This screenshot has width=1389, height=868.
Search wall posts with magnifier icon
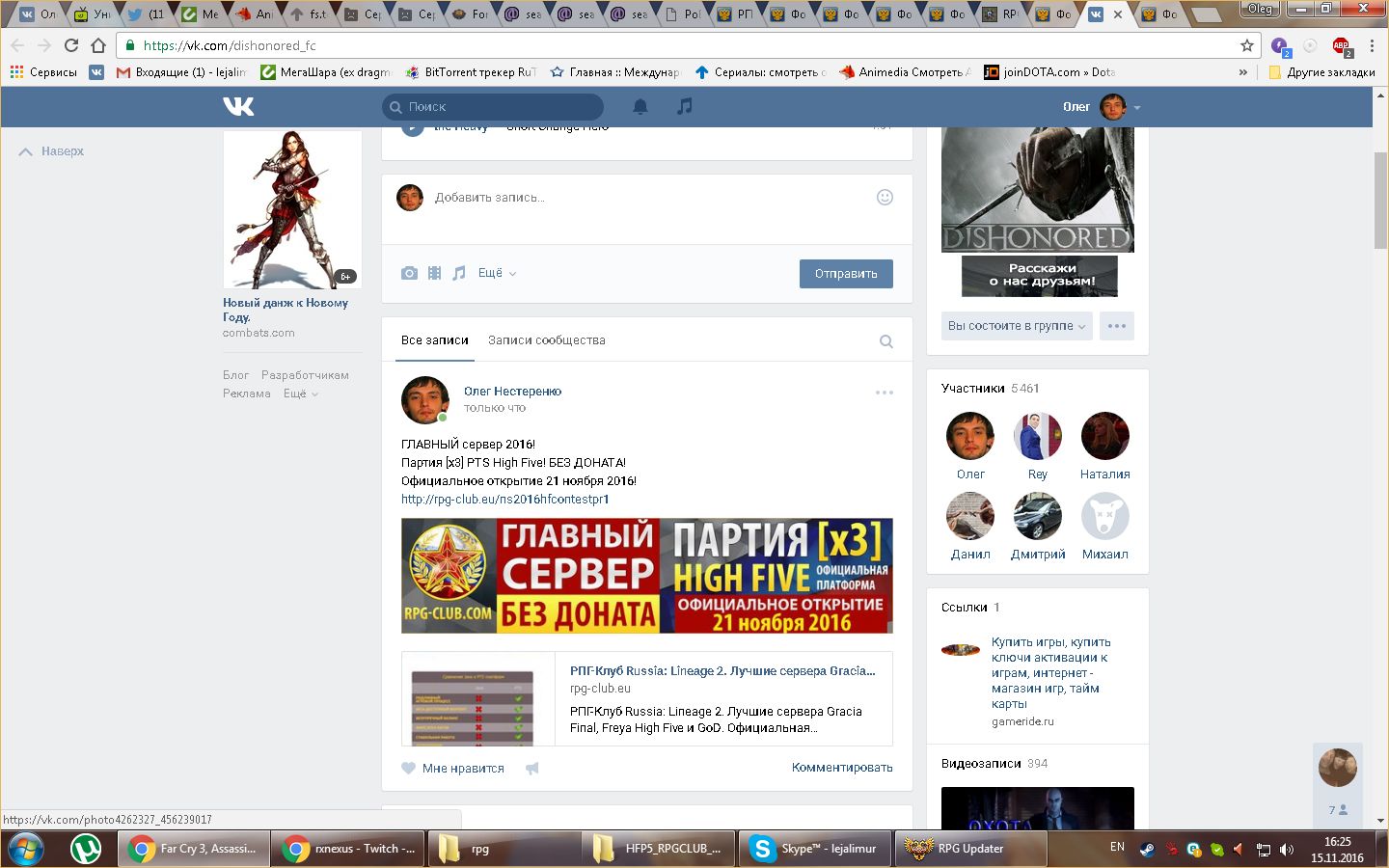[886, 341]
